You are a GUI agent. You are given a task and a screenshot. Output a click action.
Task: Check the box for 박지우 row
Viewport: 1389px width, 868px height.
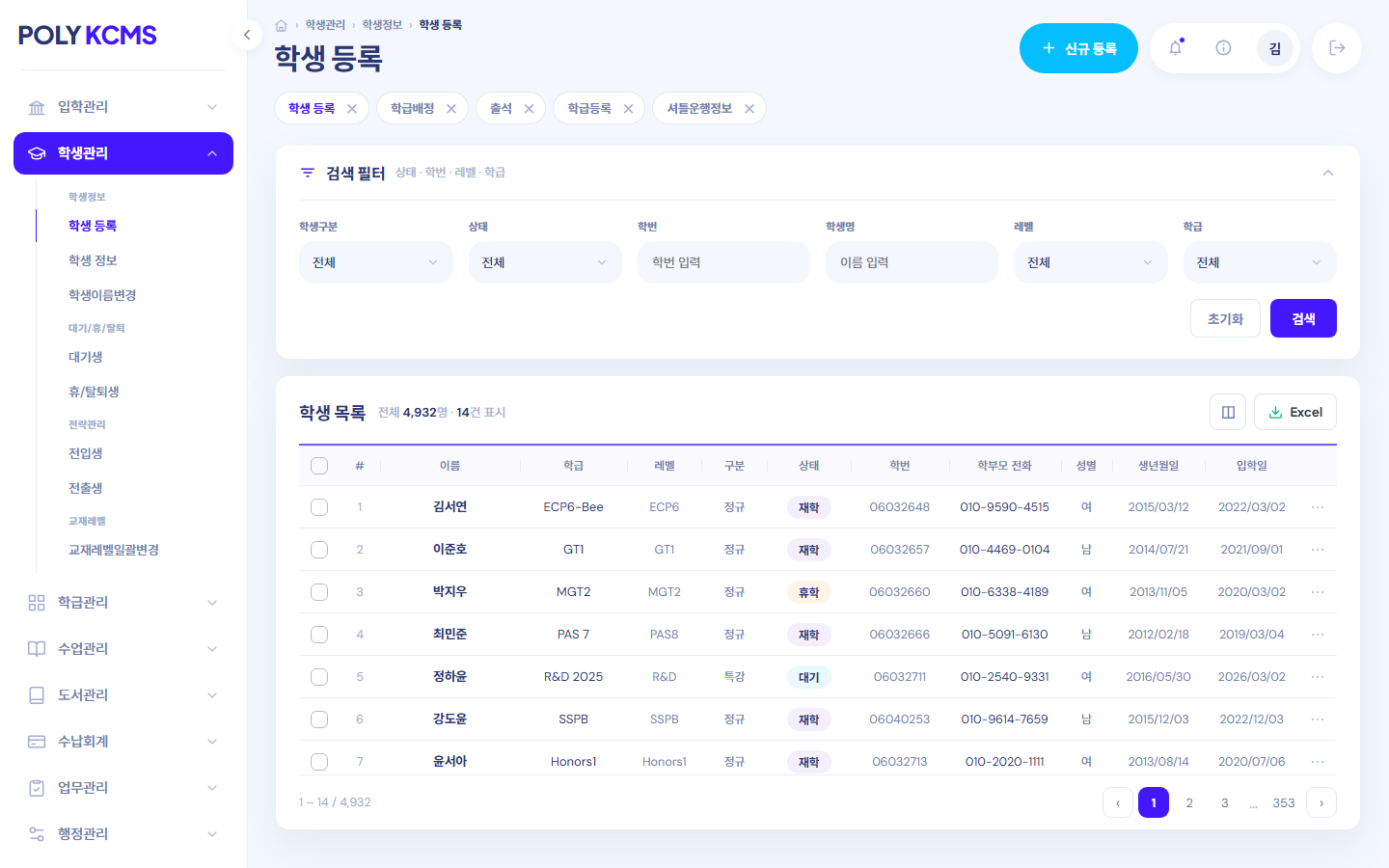(x=319, y=592)
